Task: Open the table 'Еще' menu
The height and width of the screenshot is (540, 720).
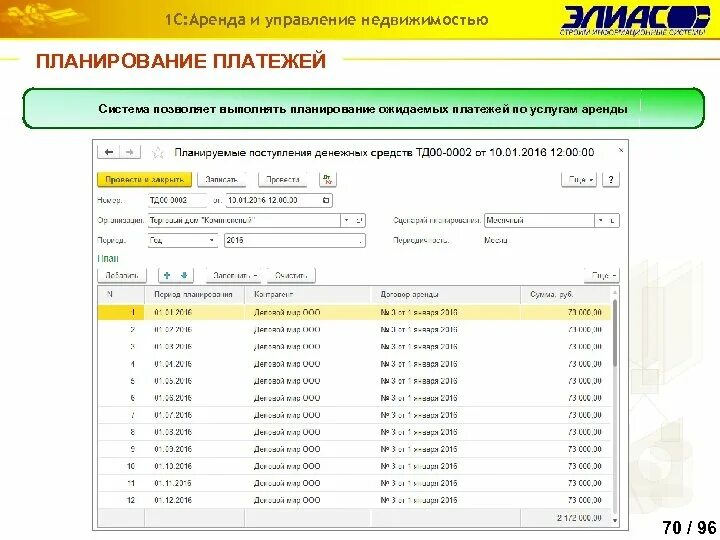Action: tap(602, 276)
